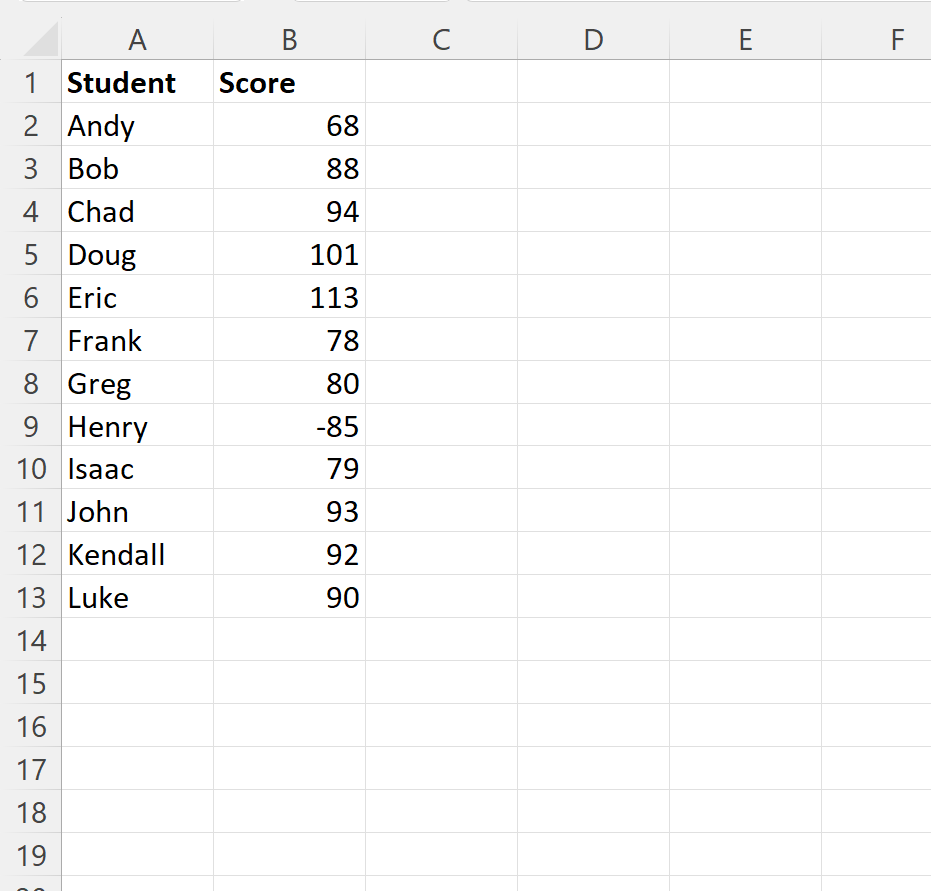Select row header 1
This screenshot has height=891, width=931.
tap(33, 83)
